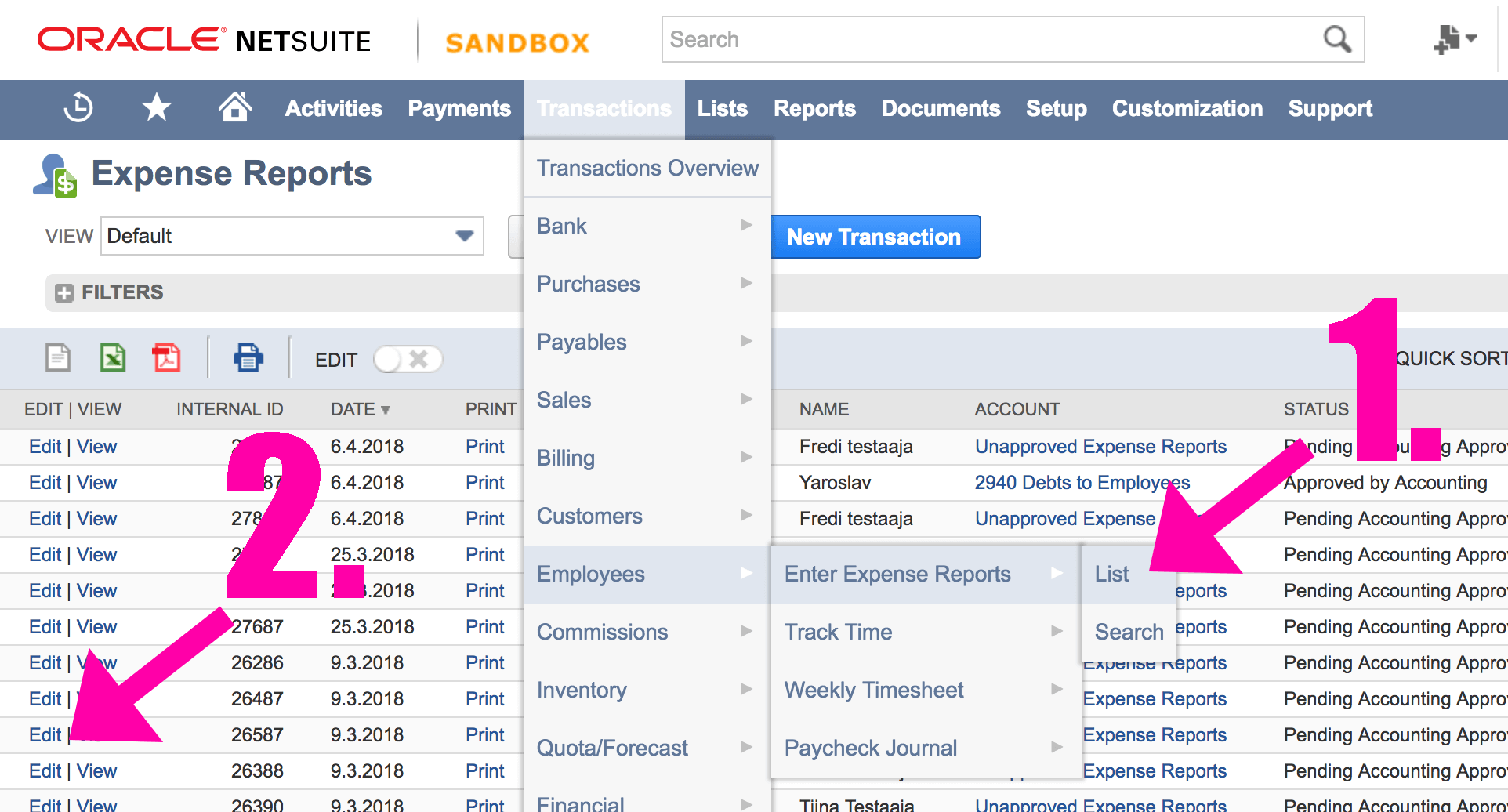
Task: Open the user role icon menu
Action: 1455,39
